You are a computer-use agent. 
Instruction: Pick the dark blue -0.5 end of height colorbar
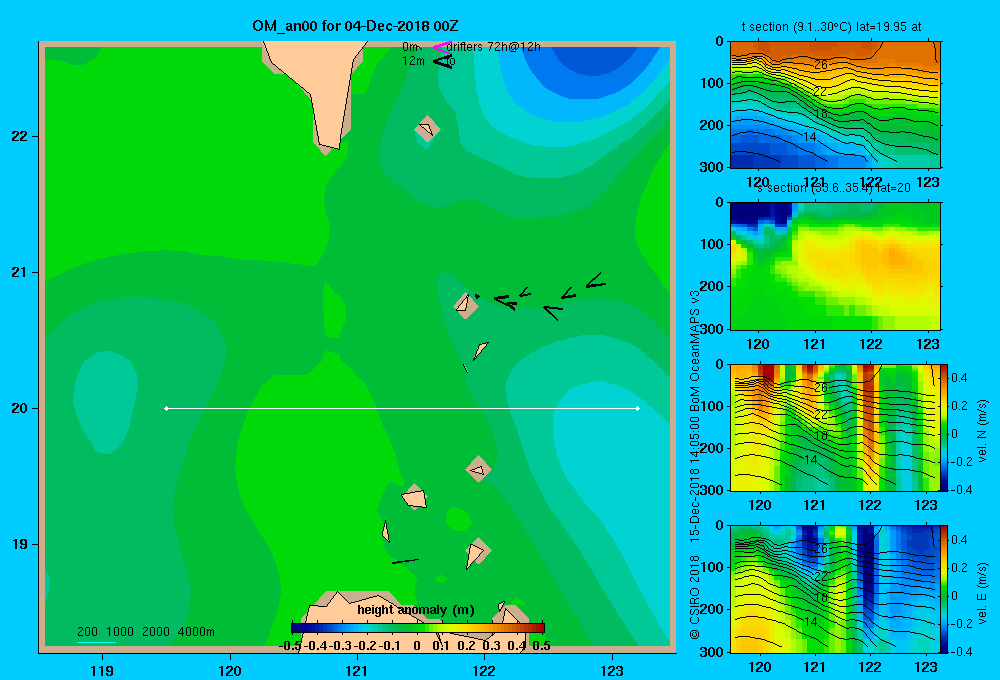click(296, 628)
